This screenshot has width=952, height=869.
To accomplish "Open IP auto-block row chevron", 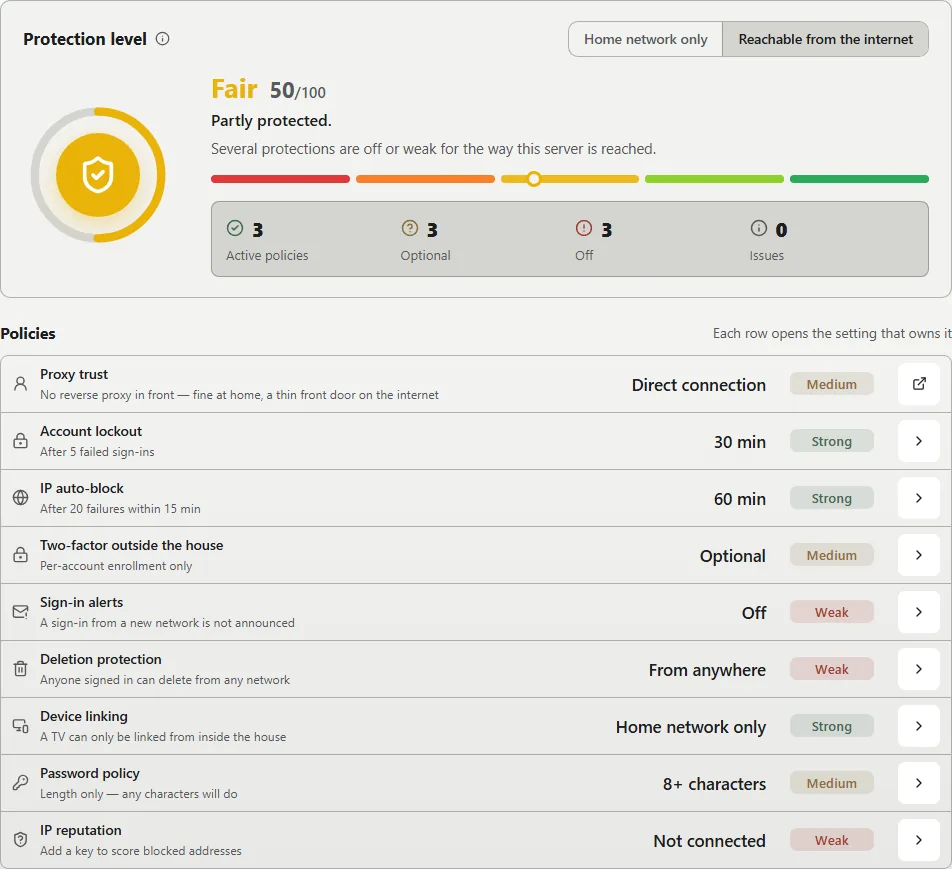I will click(919, 498).
